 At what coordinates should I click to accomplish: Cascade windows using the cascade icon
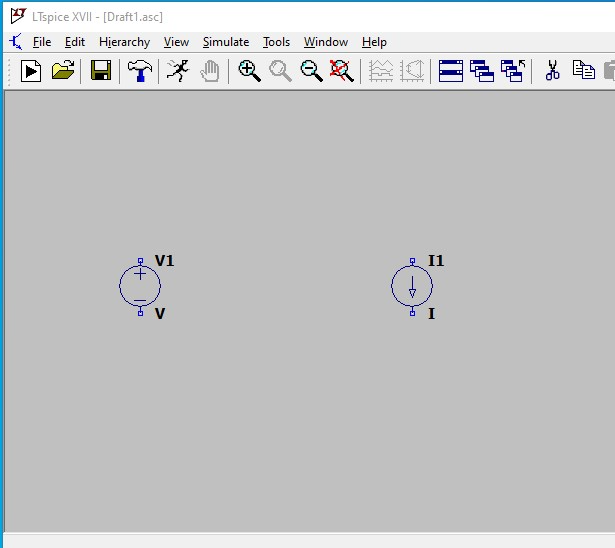pyautogui.click(x=482, y=71)
